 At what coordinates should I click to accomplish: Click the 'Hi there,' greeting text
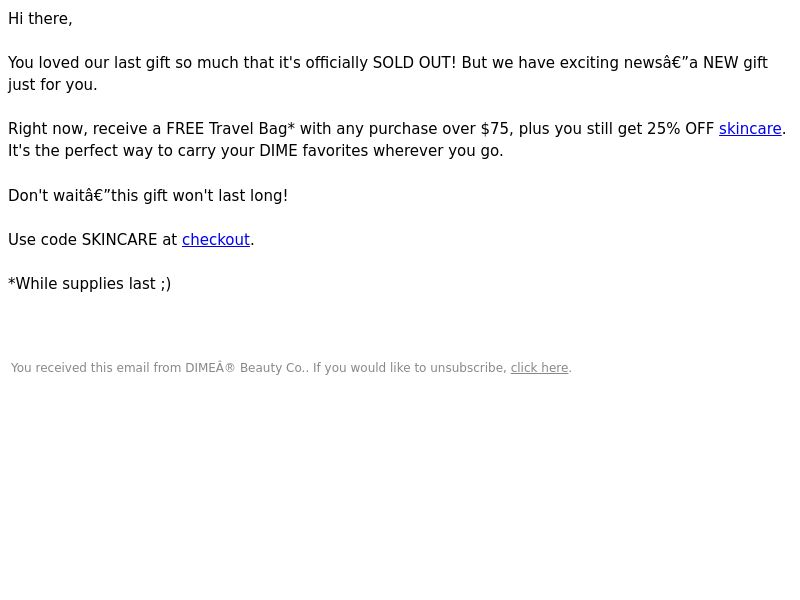click(40, 19)
